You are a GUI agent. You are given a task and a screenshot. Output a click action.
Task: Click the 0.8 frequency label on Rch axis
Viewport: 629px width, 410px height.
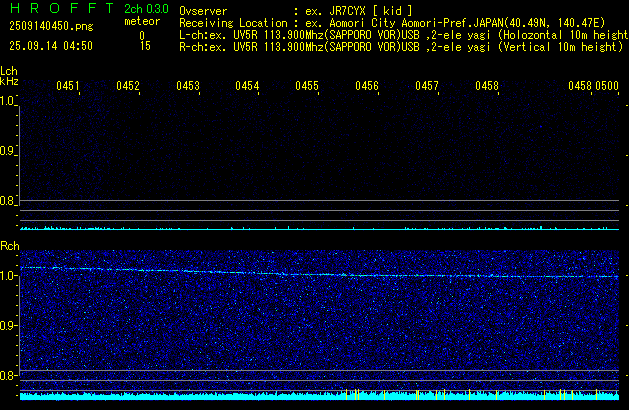pyautogui.click(x=8, y=375)
